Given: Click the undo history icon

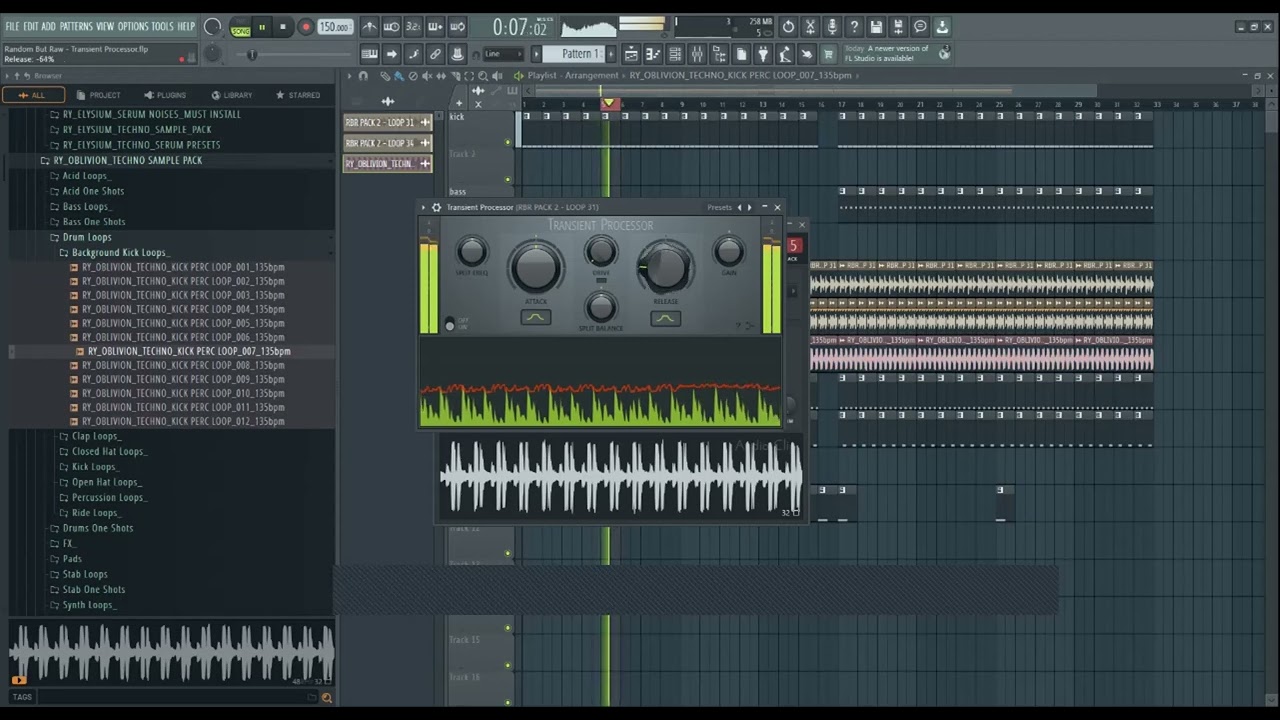Looking at the screenshot, I should pyautogui.click(x=788, y=27).
